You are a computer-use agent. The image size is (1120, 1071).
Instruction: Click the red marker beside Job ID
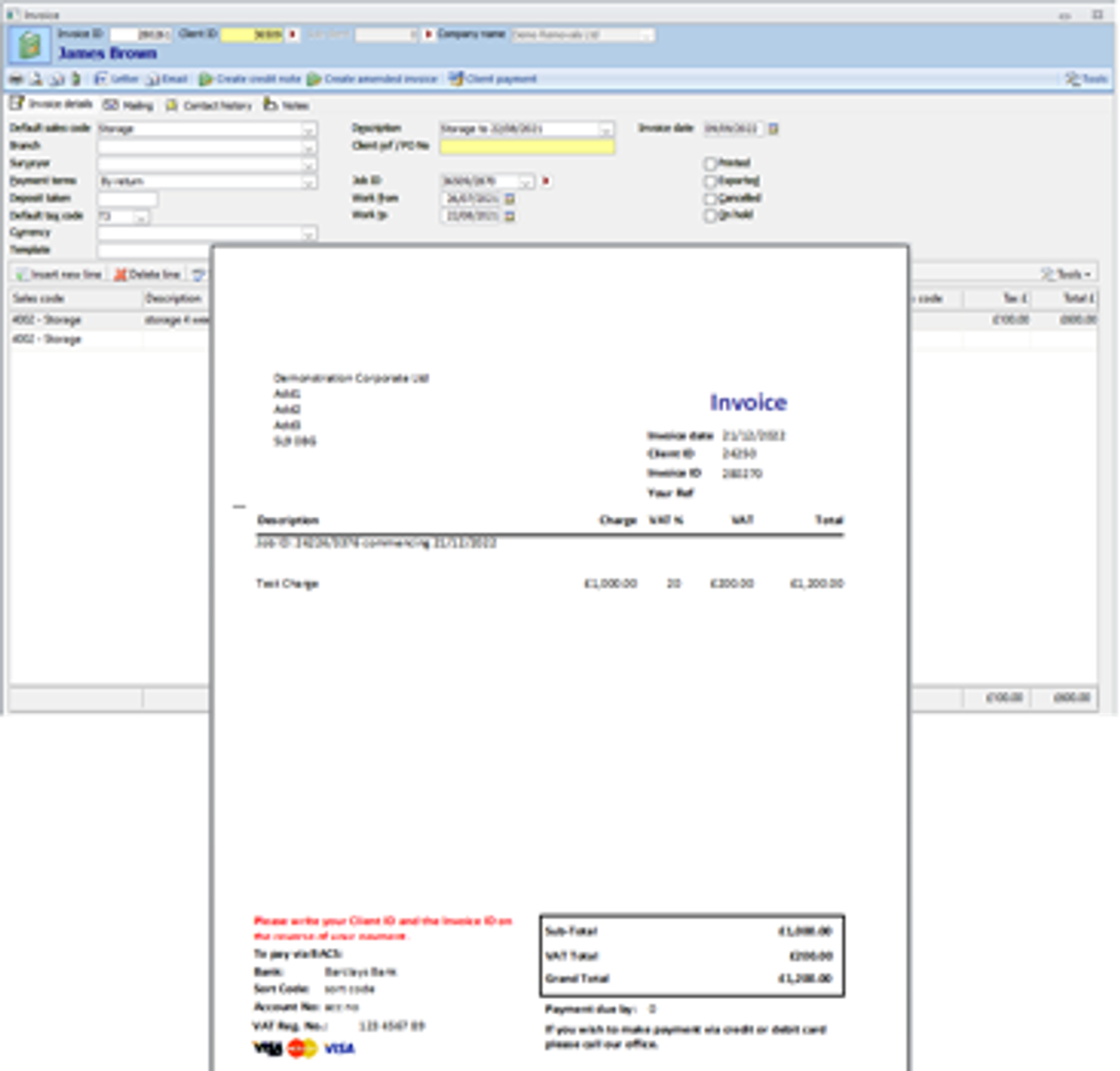pyautogui.click(x=546, y=181)
